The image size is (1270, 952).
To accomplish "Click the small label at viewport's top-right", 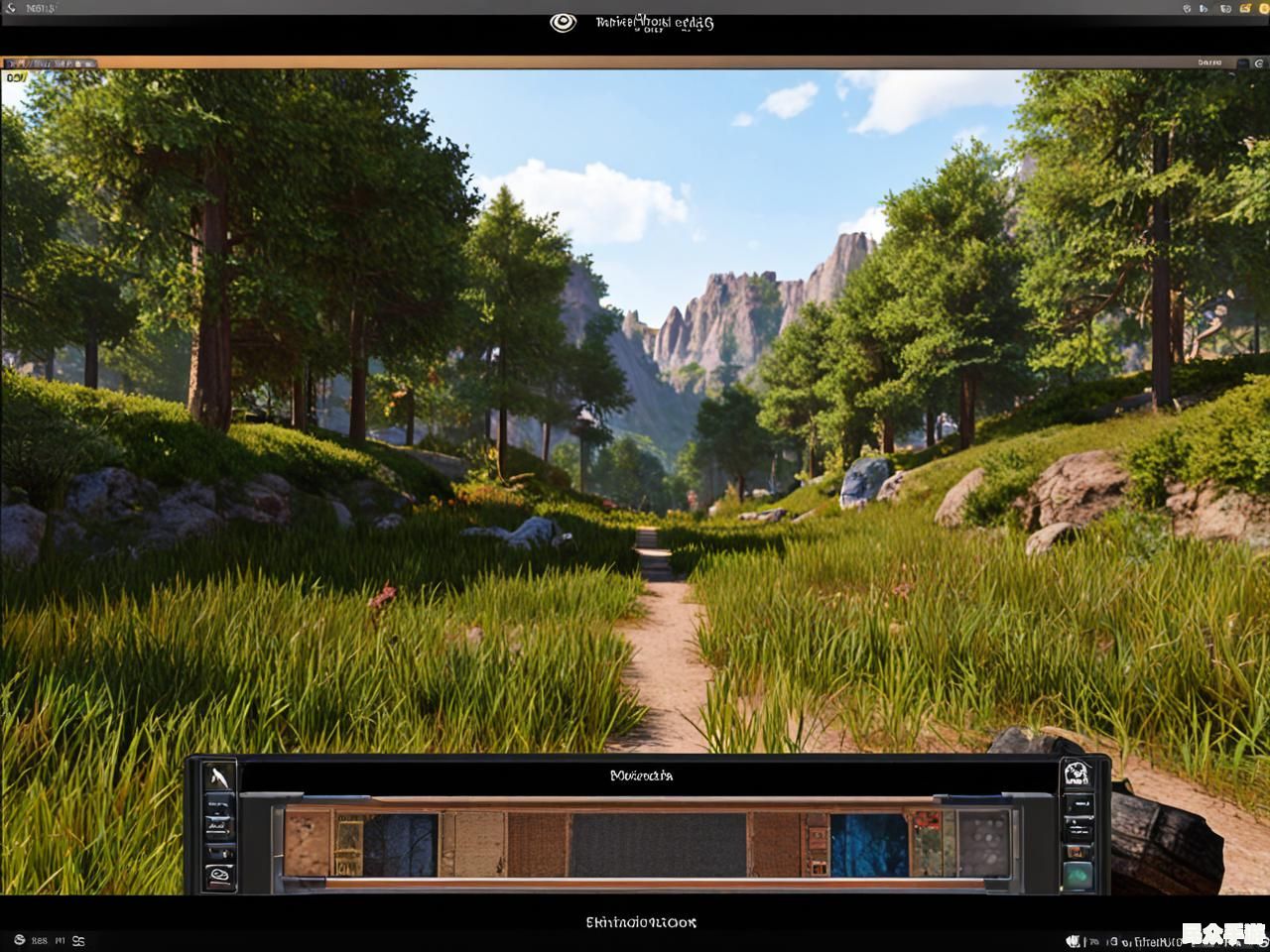I will pyautogui.click(x=1209, y=62).
